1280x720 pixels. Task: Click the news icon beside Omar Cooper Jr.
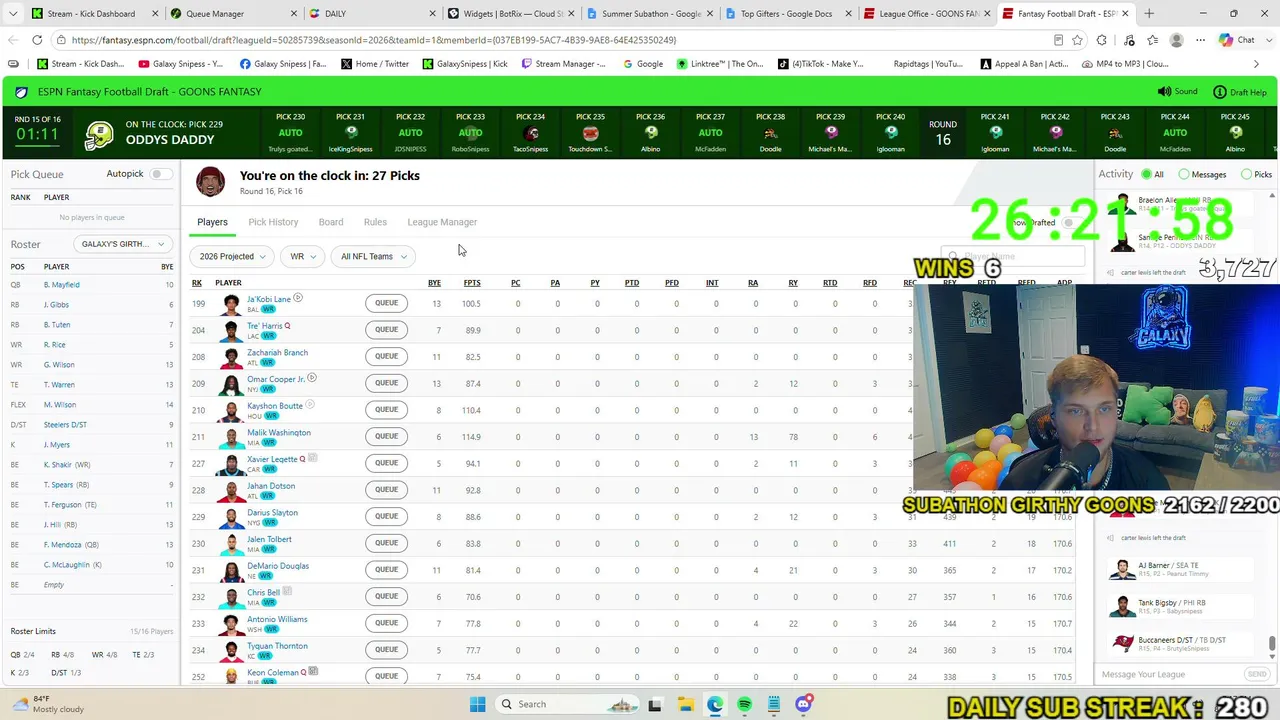pos(312,378)
